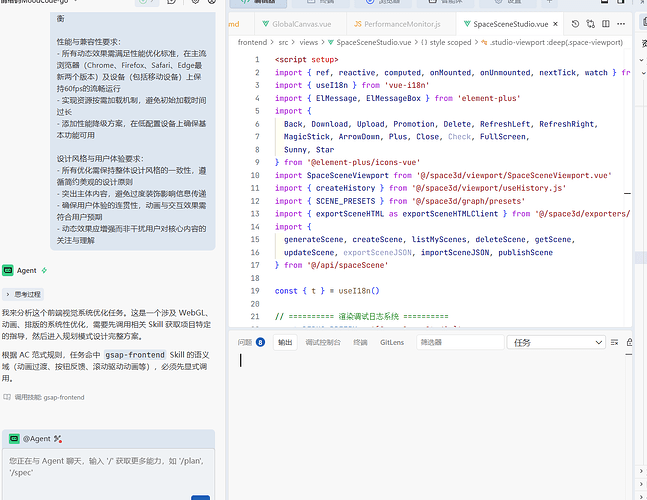
Task: Switch to the 终端 terminal tab
Action: point(360,342)
